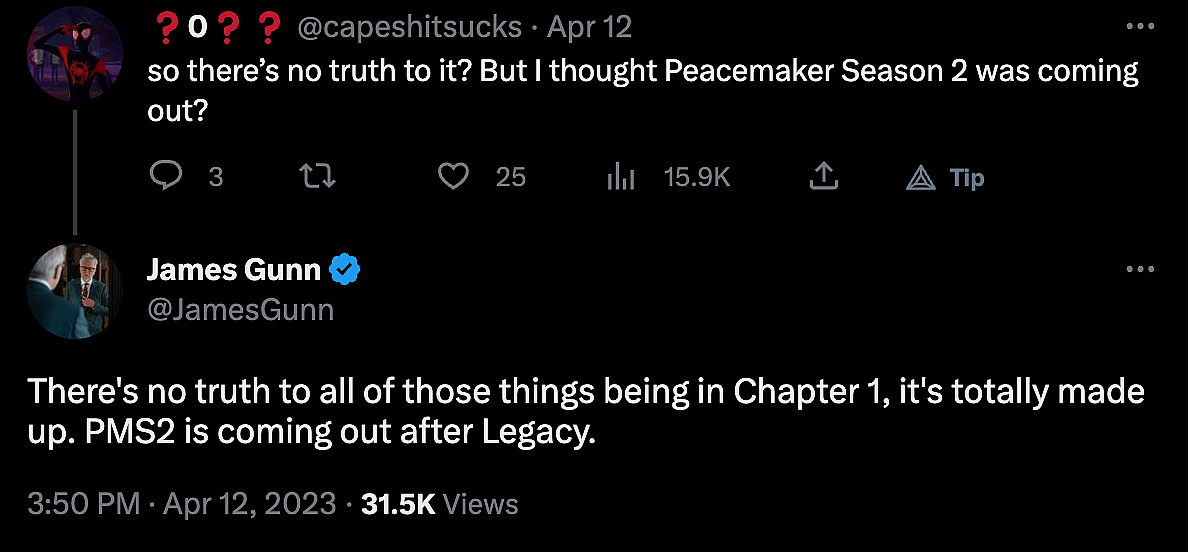The width and height of the screenshot is (1188, 552).
Task: Visit the @capeshitsucks handle link
Action: coord(410,27)
